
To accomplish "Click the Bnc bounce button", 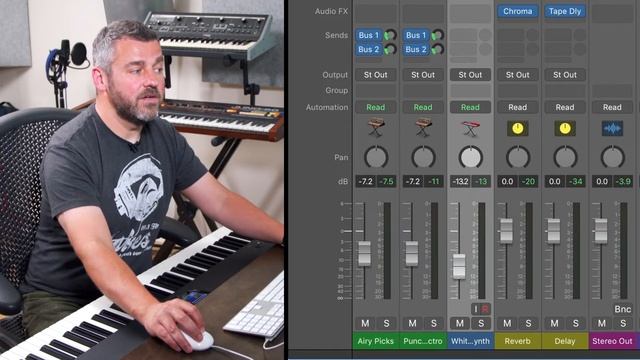I will (x=623, y=309).
